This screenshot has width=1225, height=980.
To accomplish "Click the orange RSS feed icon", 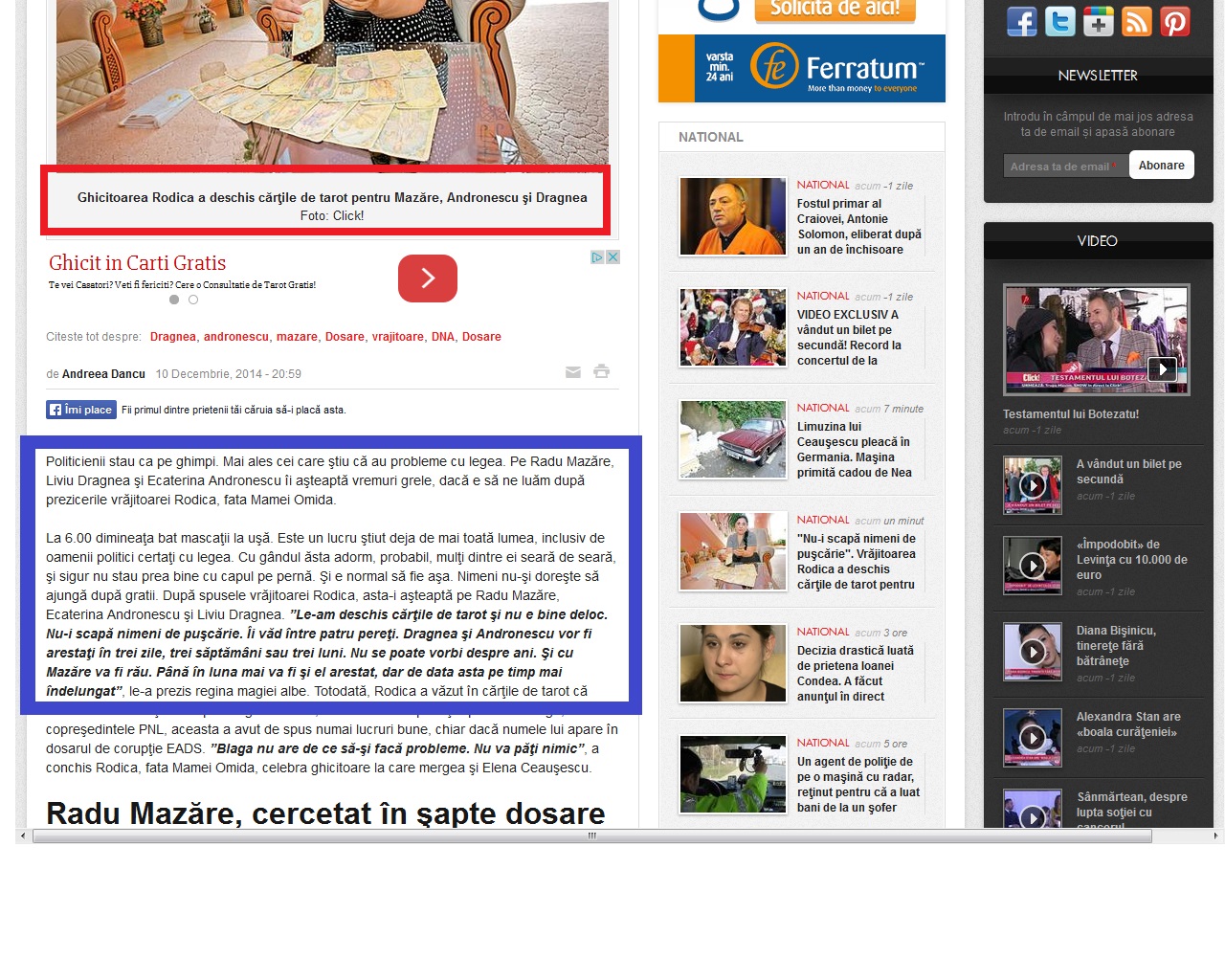I will pos(1136,21).
